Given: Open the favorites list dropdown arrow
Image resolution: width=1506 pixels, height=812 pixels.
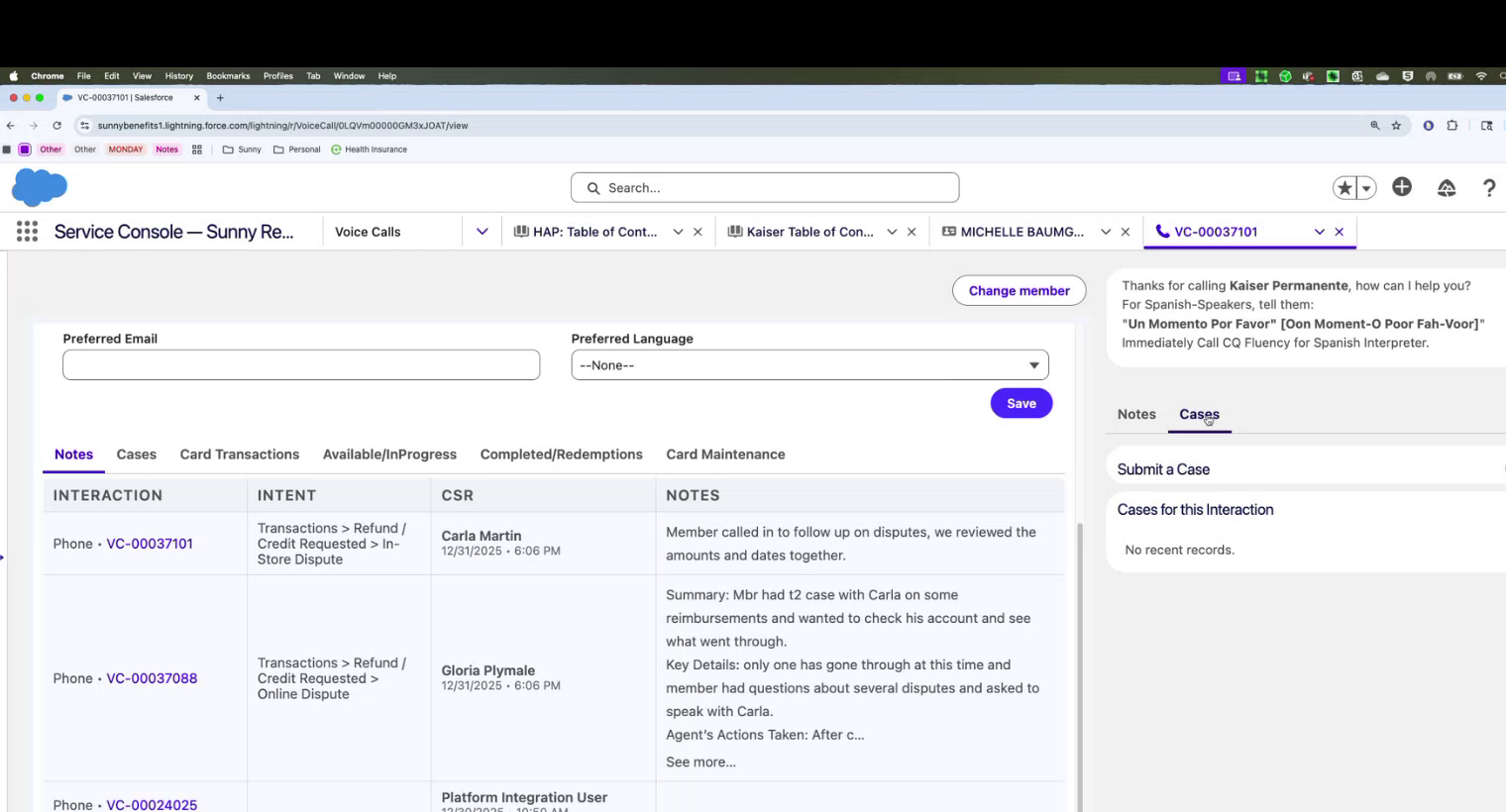Looking at the screenshot, I should point(1366,188).
